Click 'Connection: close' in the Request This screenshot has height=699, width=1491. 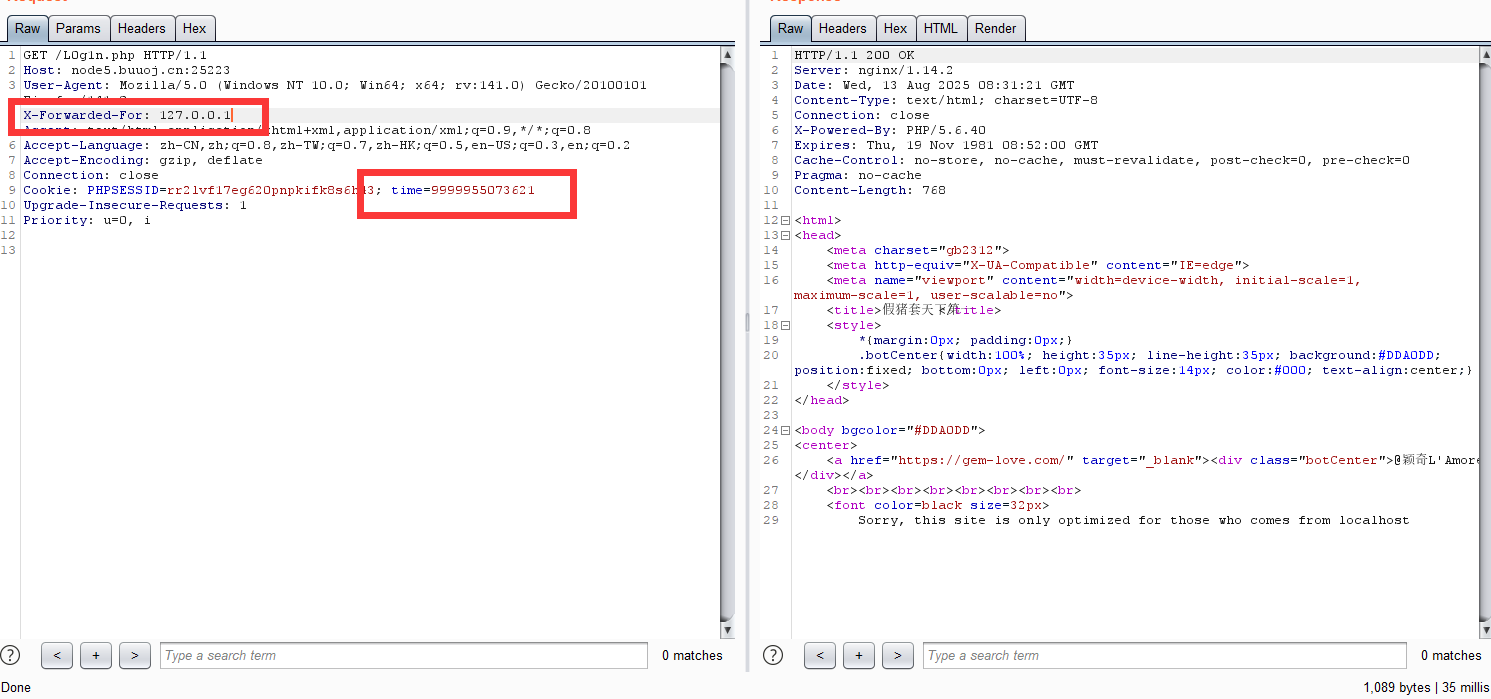tap(91, 175)
